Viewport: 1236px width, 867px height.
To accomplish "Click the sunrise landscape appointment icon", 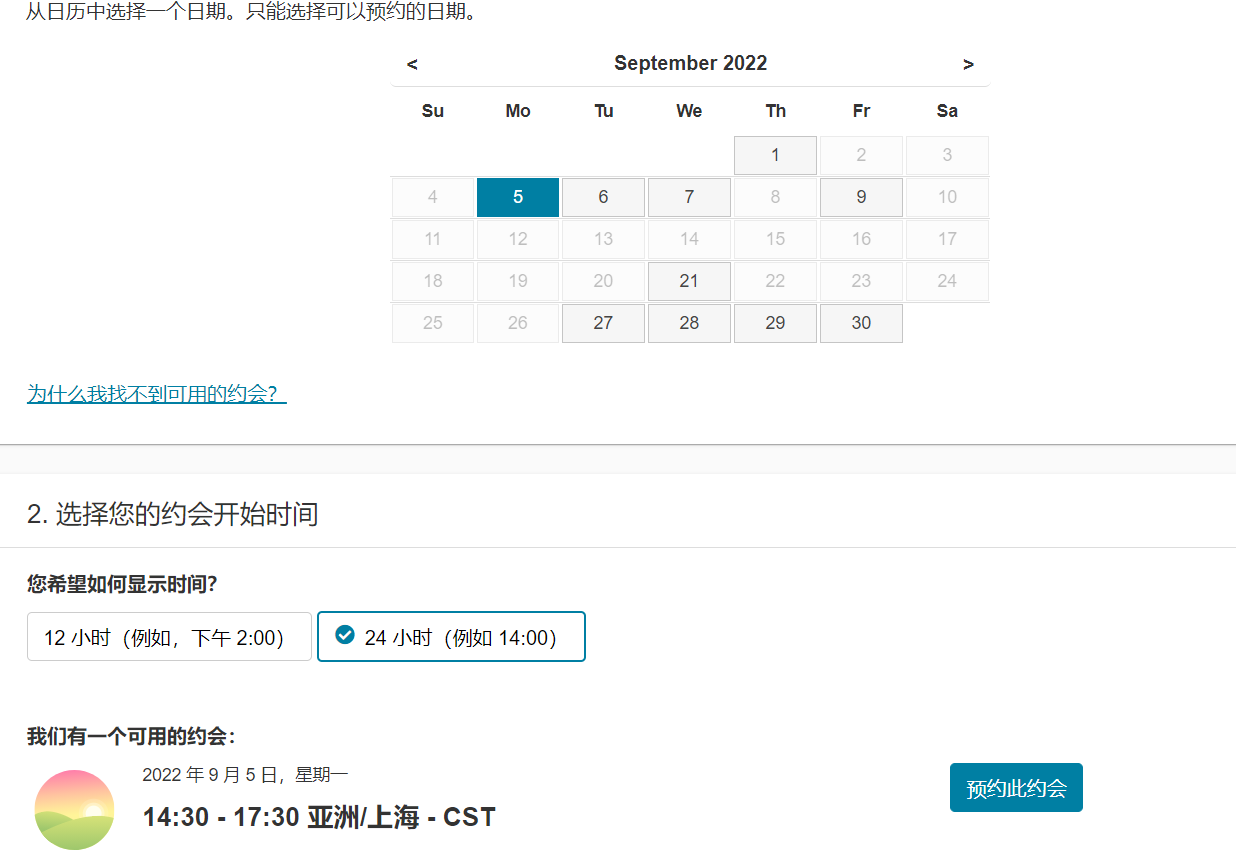I will pyautogui.click(x=74, y=809).
